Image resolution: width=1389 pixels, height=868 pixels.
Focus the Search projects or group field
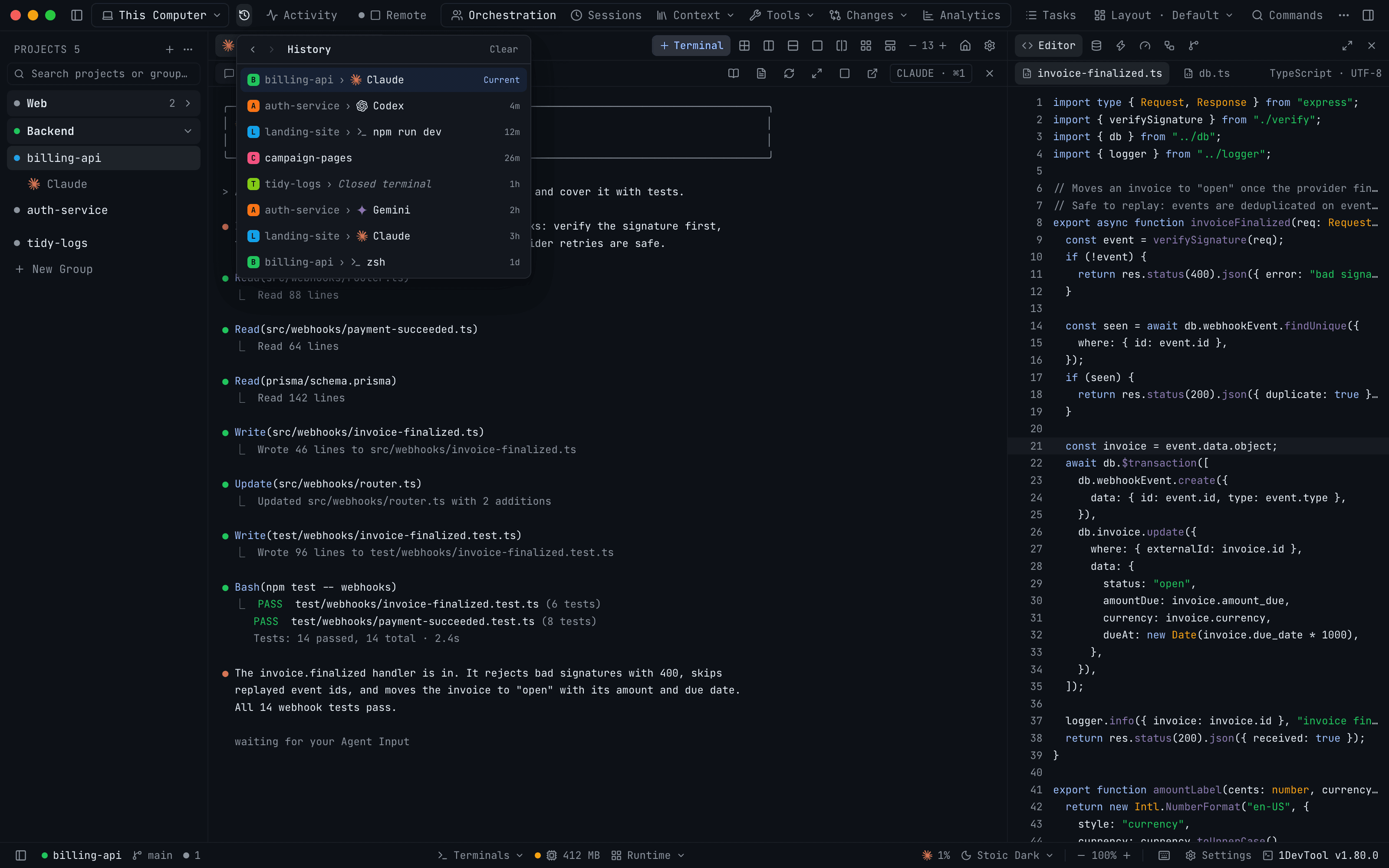[x=103, y=73]
